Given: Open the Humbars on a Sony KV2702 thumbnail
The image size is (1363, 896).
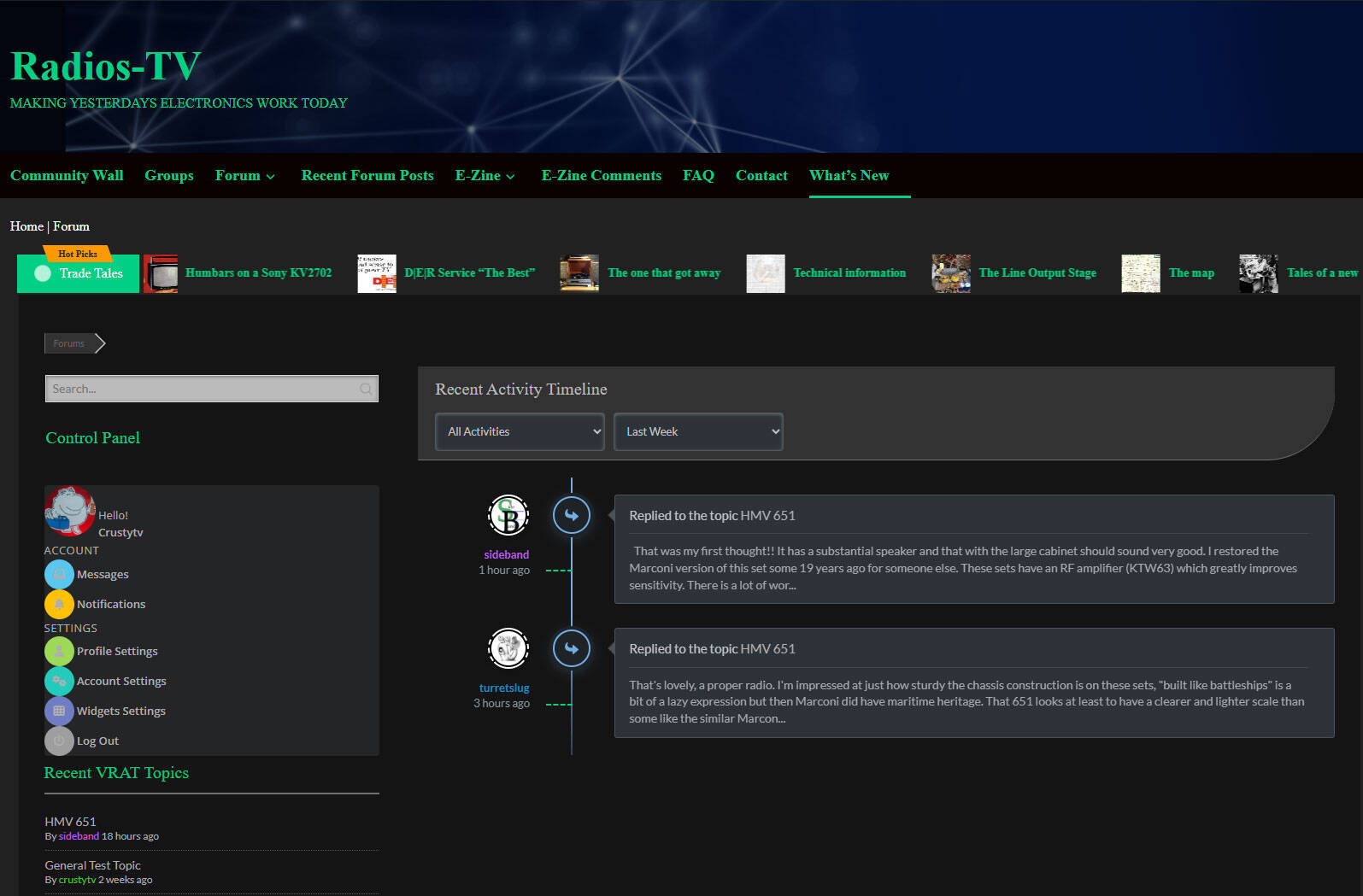Looking at the screenshot, I should (161, 273).
